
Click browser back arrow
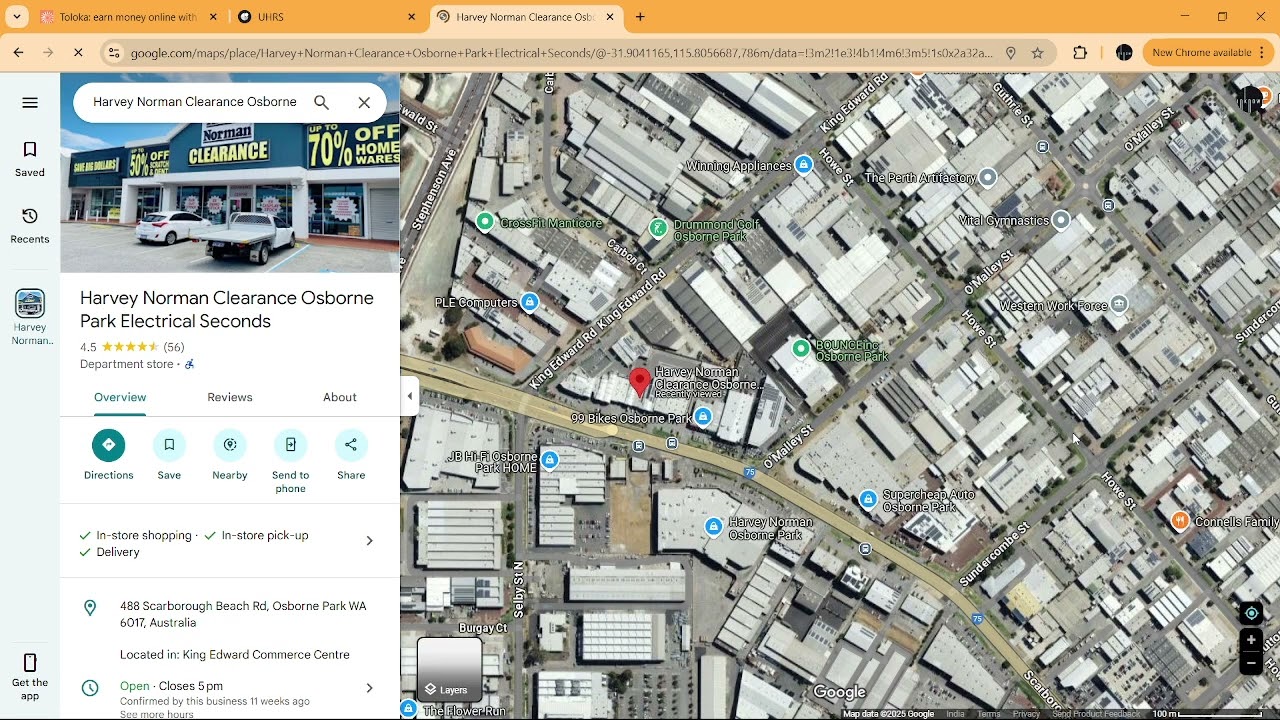point(18,53)
